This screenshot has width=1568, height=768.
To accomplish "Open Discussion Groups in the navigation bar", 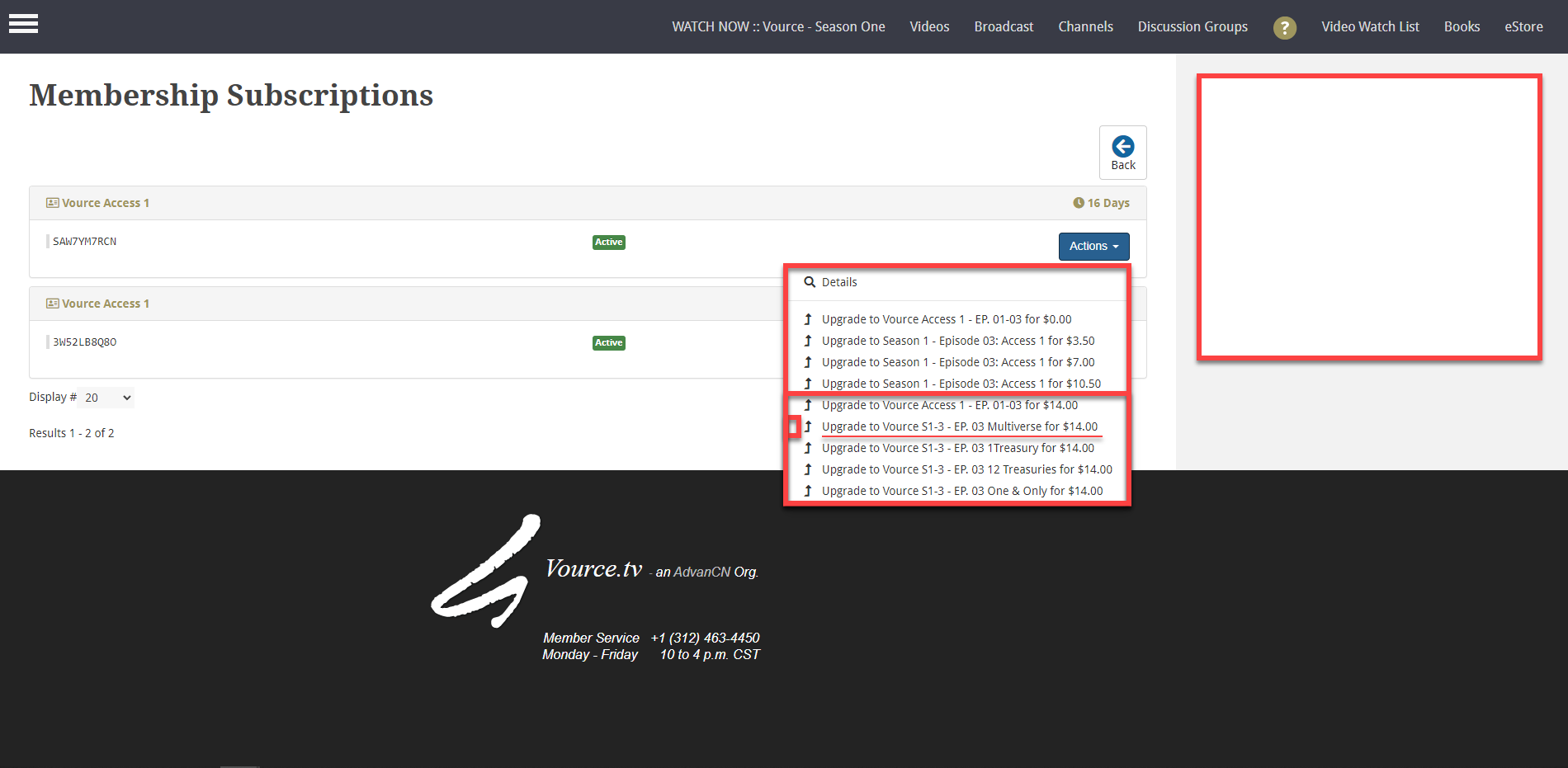I will click(1193, 26).
